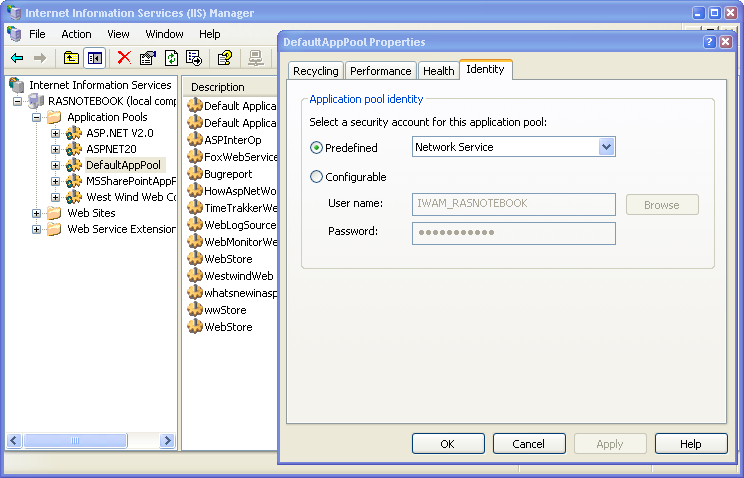
Task: Click the tree pane horizontal scrollbar thumb
Action: [x=75, y=441]
